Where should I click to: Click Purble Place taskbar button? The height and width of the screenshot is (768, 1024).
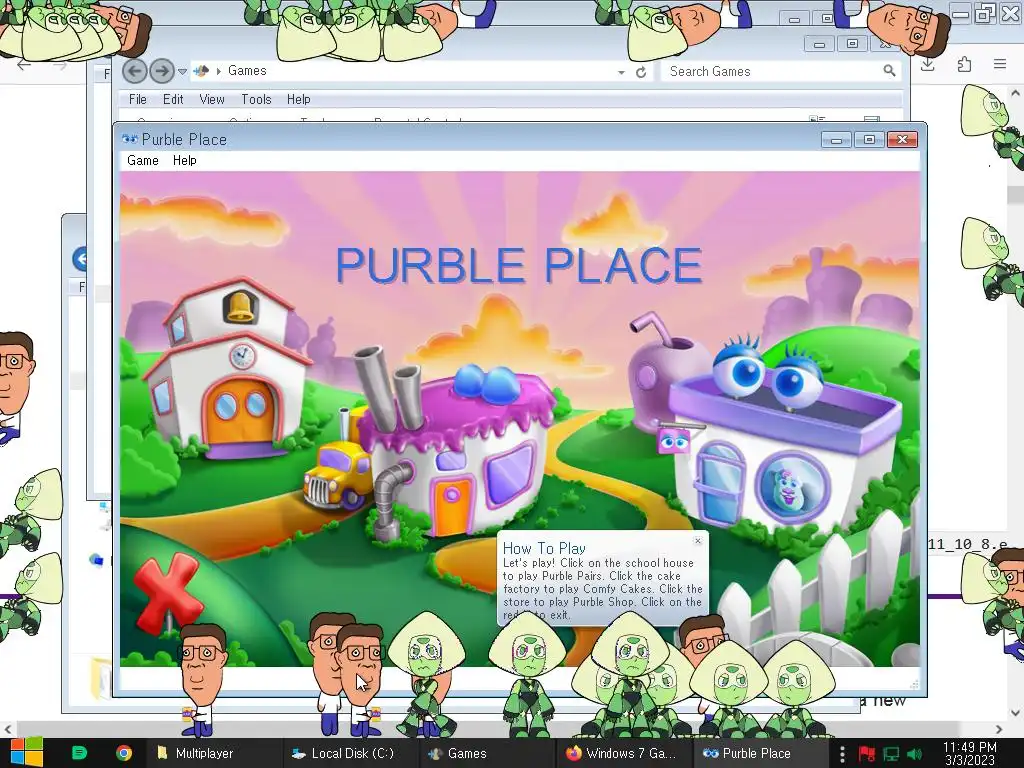[759, 753]
